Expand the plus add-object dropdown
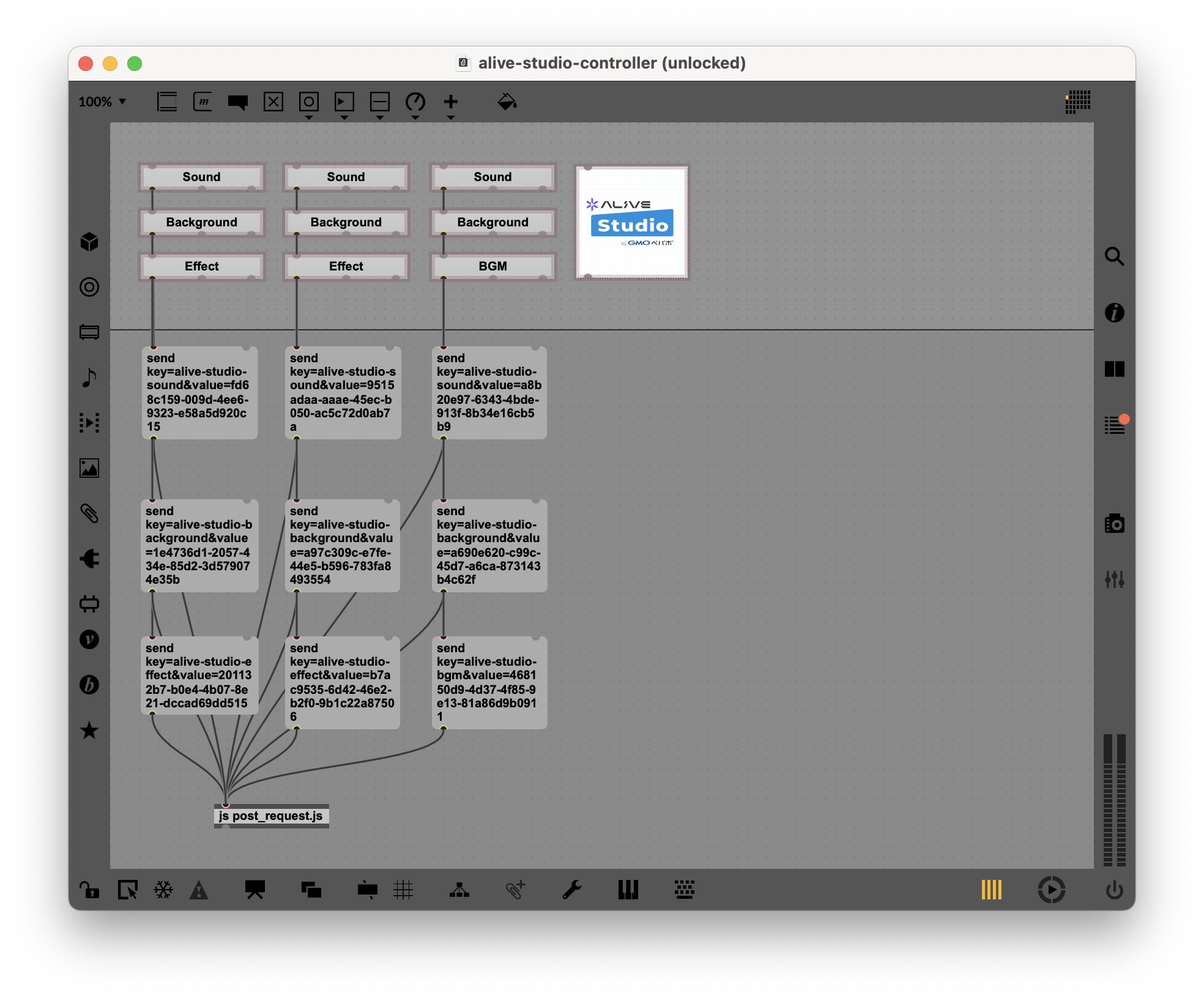The image size is (1204, 1001). click(x=451, y=117)
